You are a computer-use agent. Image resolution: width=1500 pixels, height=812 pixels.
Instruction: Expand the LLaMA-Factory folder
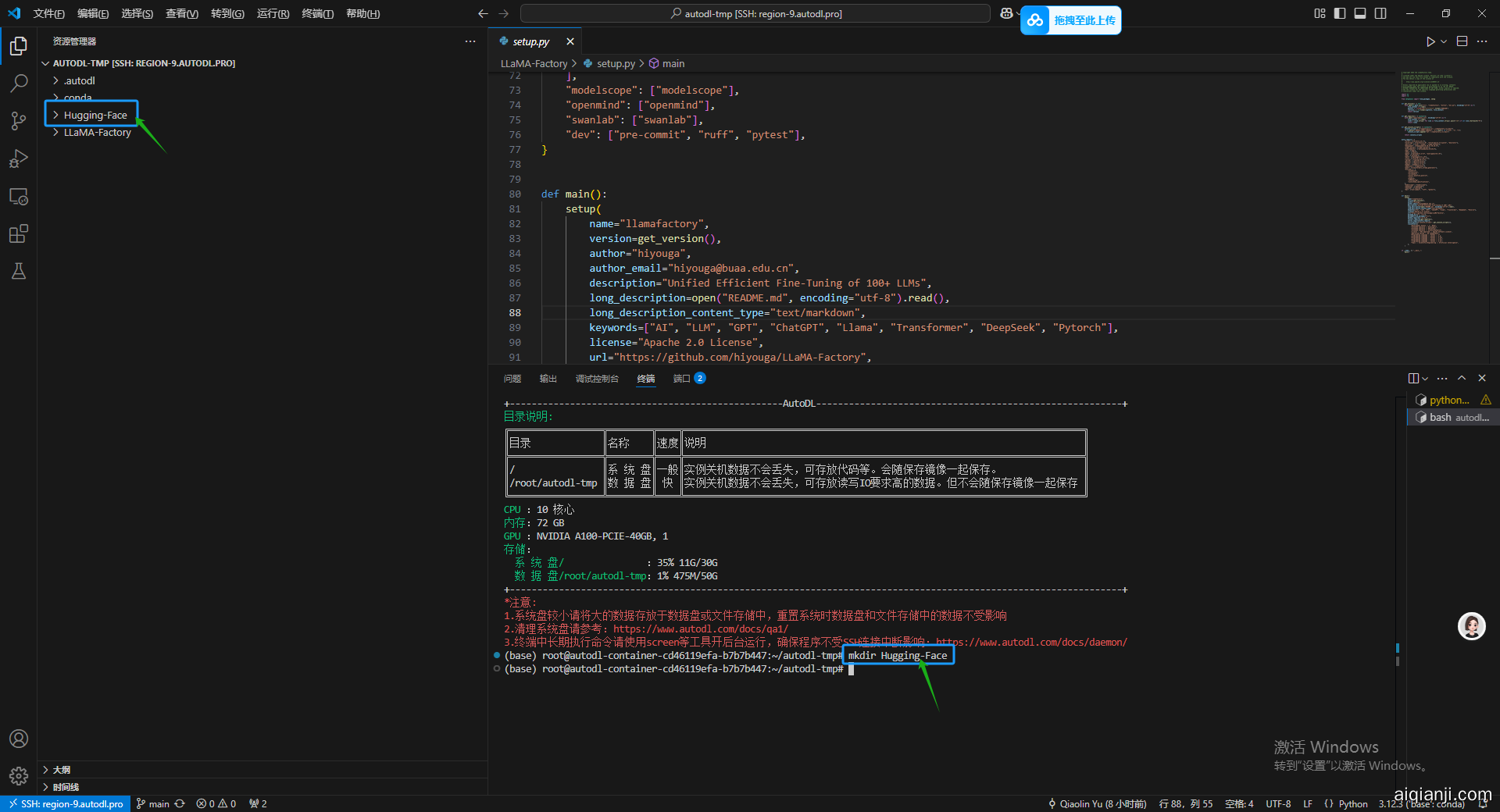(97, 133)
